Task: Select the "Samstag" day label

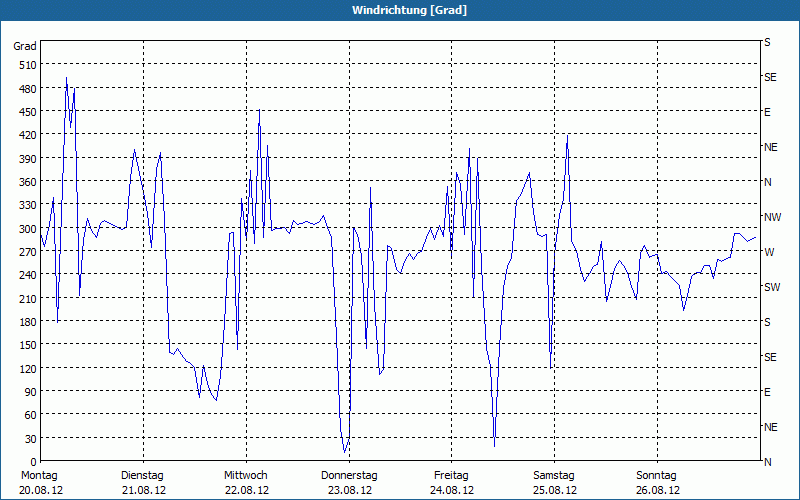Action: point(554,476)
